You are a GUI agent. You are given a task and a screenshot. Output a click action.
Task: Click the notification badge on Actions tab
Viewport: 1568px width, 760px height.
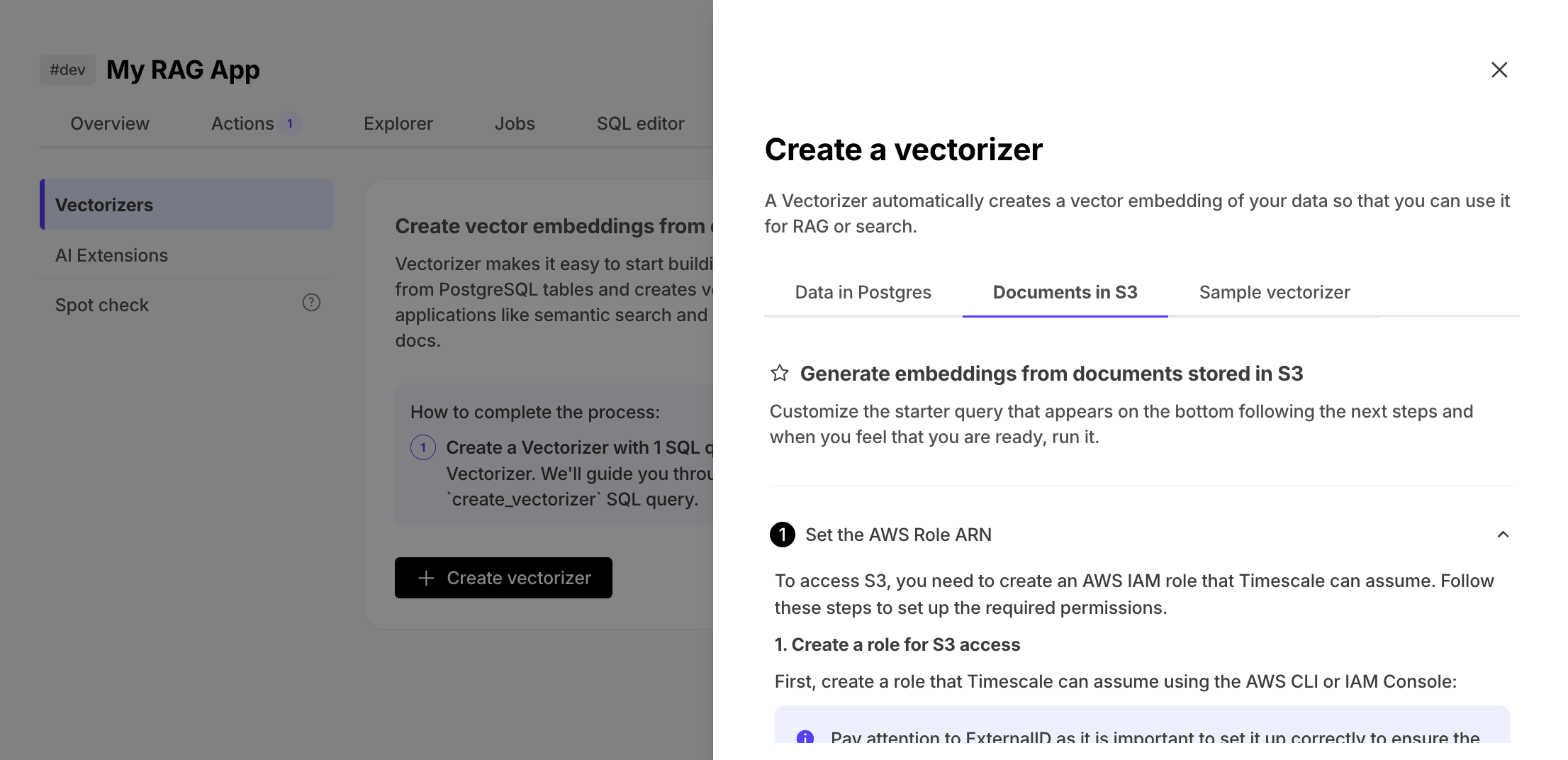click(x=290, y=123)
